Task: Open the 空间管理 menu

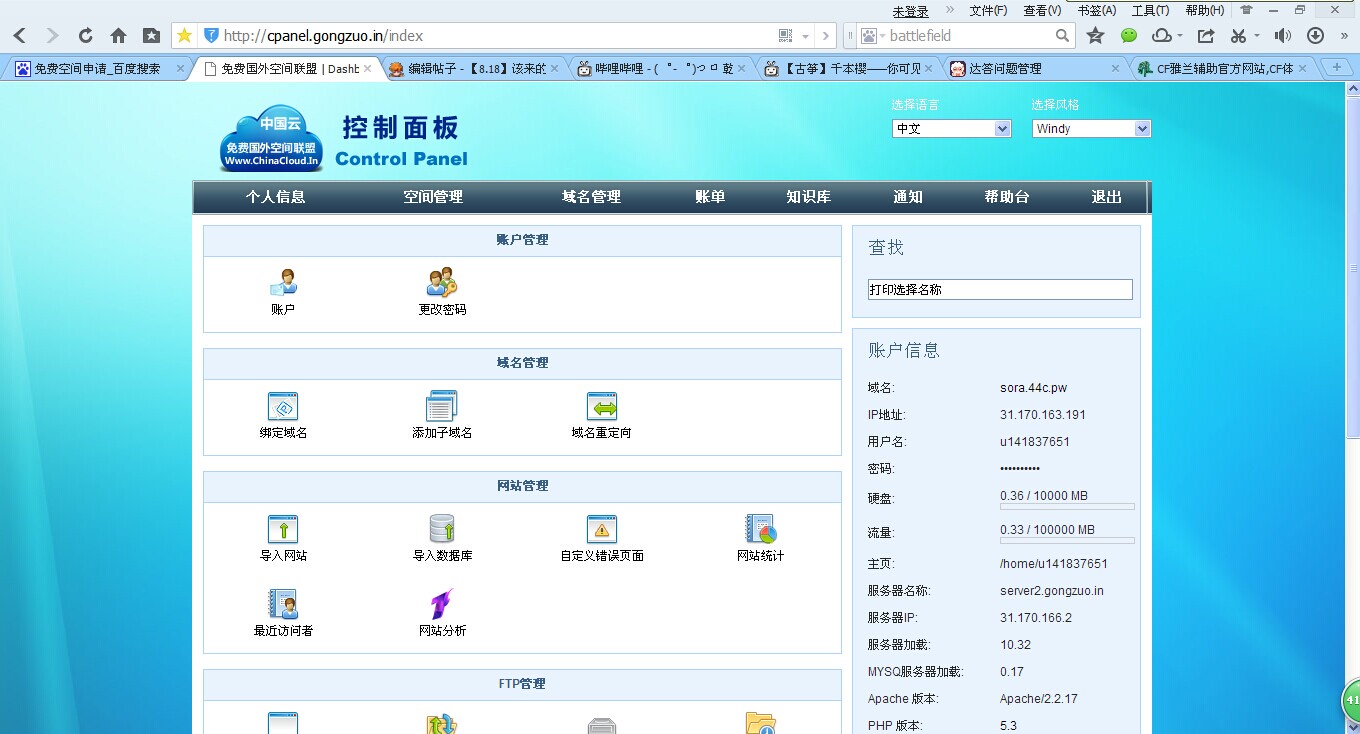Action: pos(433,197)
